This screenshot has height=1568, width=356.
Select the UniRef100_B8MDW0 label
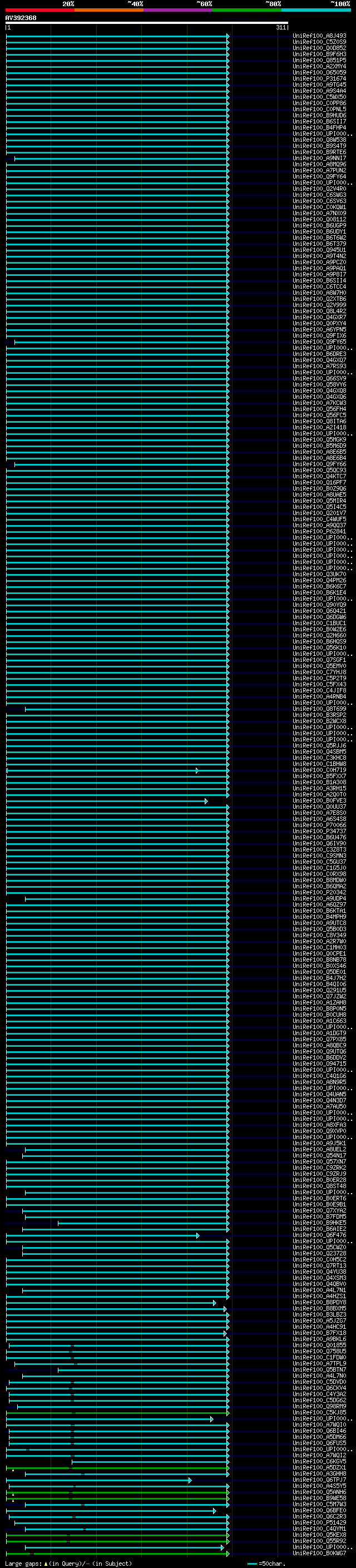pyautogui.click(x=319, y=880)
